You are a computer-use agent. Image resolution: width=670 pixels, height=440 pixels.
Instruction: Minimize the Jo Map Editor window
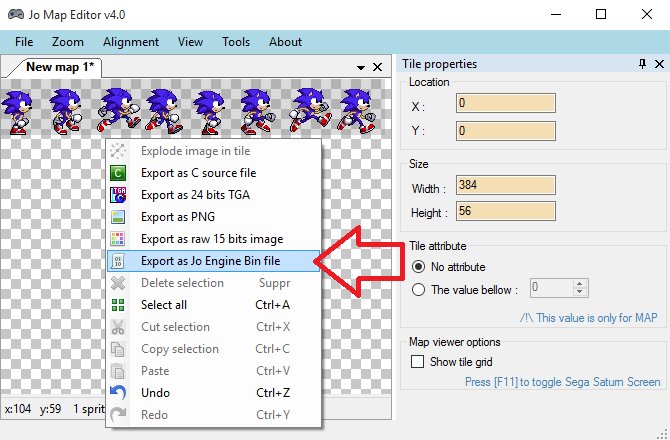[x=556, y=14]
